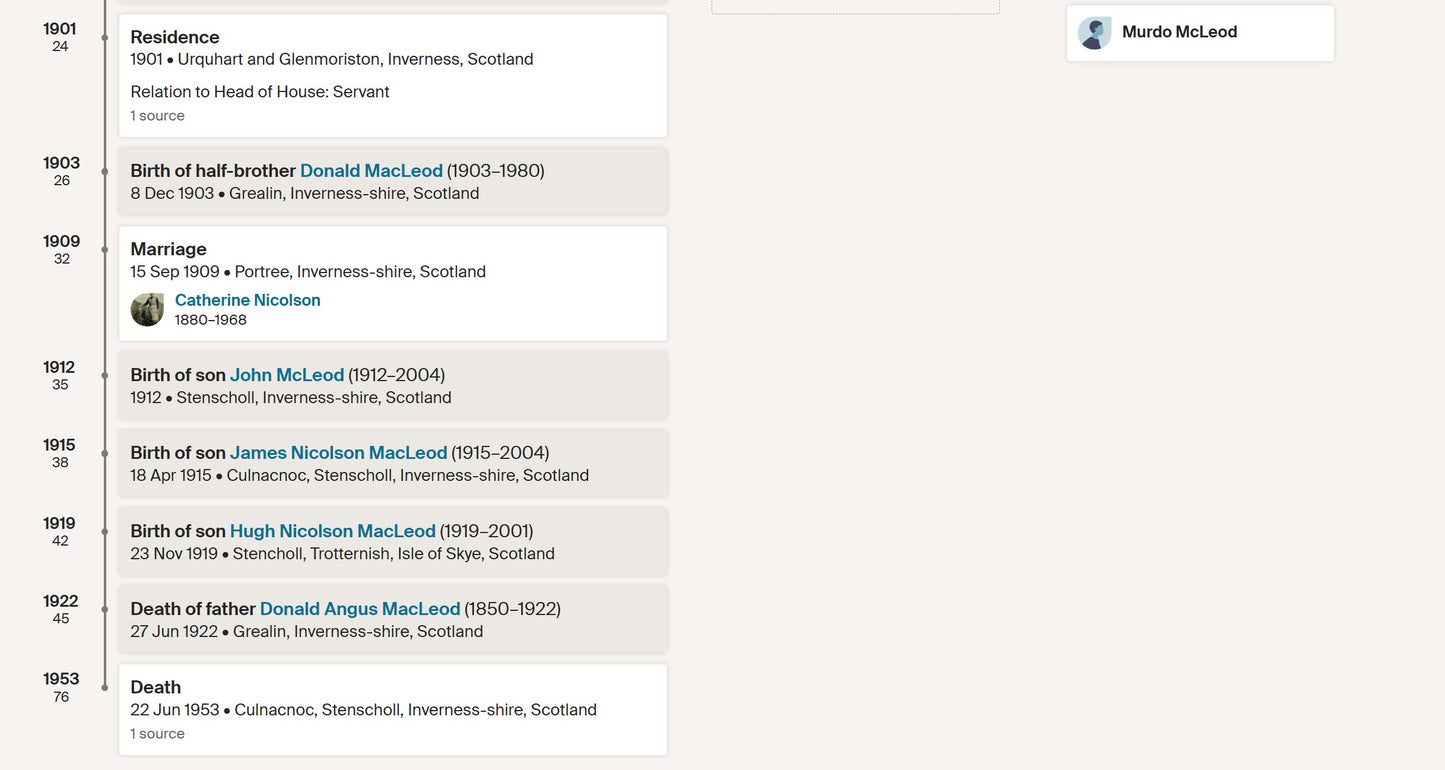This screenshot has width=1445, height=770.
Task: Click the 1953 timeline marker dot
Action: point(105,687)
